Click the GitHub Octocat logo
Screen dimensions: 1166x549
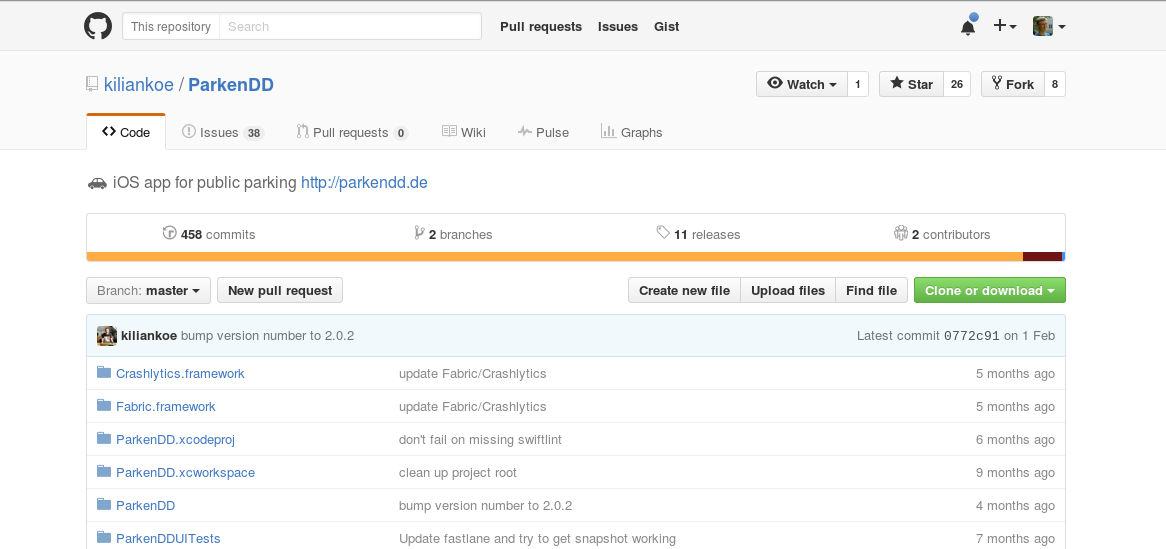pos(97,26)
